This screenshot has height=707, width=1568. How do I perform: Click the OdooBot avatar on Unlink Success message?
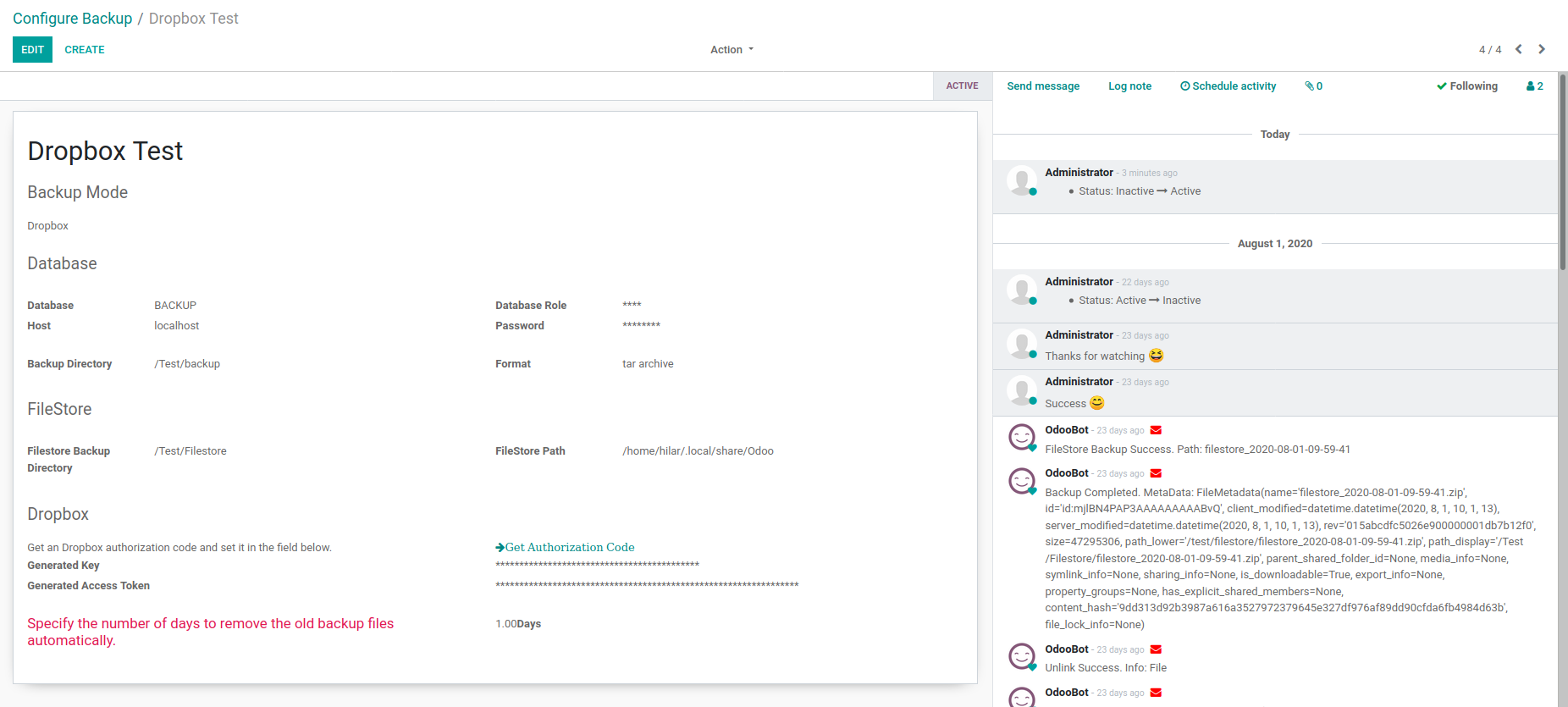pos(1022,657)
